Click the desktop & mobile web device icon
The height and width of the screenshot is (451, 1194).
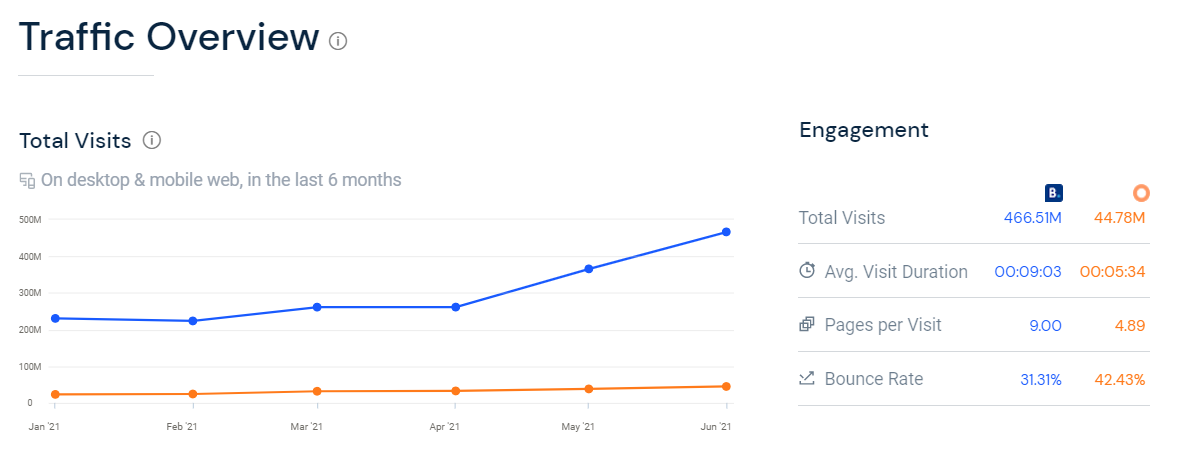tap(27, 181)
